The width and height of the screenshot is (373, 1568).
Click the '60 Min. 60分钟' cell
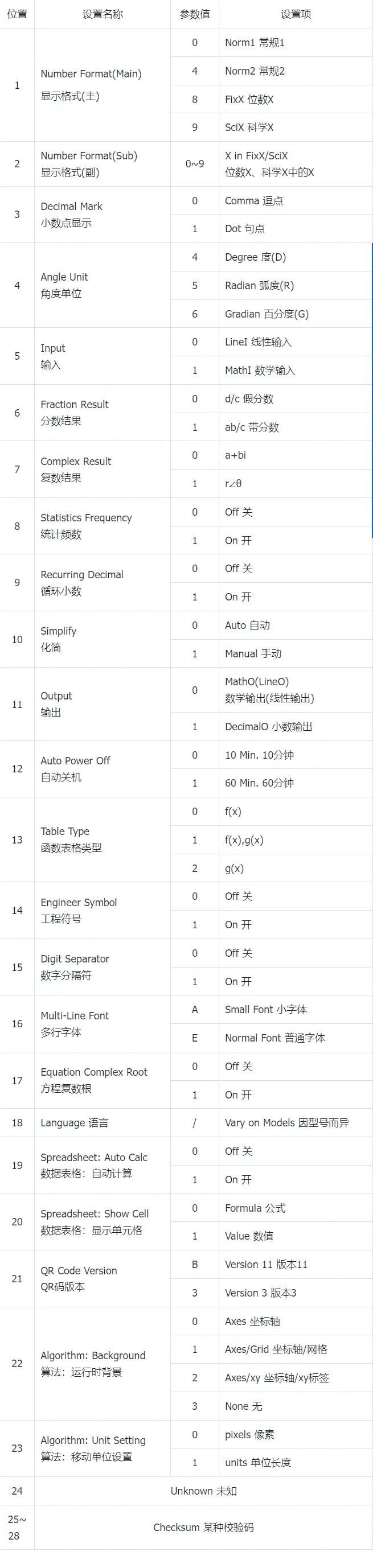click(x=296, y=783)
